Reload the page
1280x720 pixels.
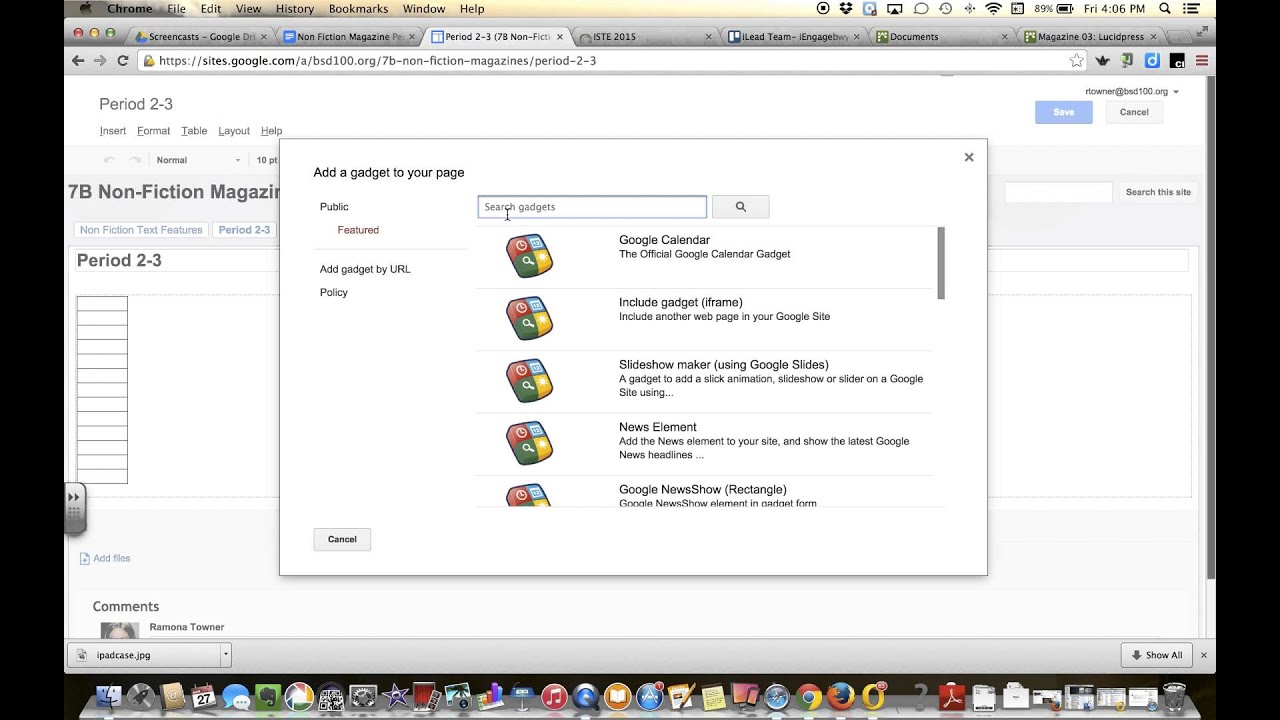[123, 60]
